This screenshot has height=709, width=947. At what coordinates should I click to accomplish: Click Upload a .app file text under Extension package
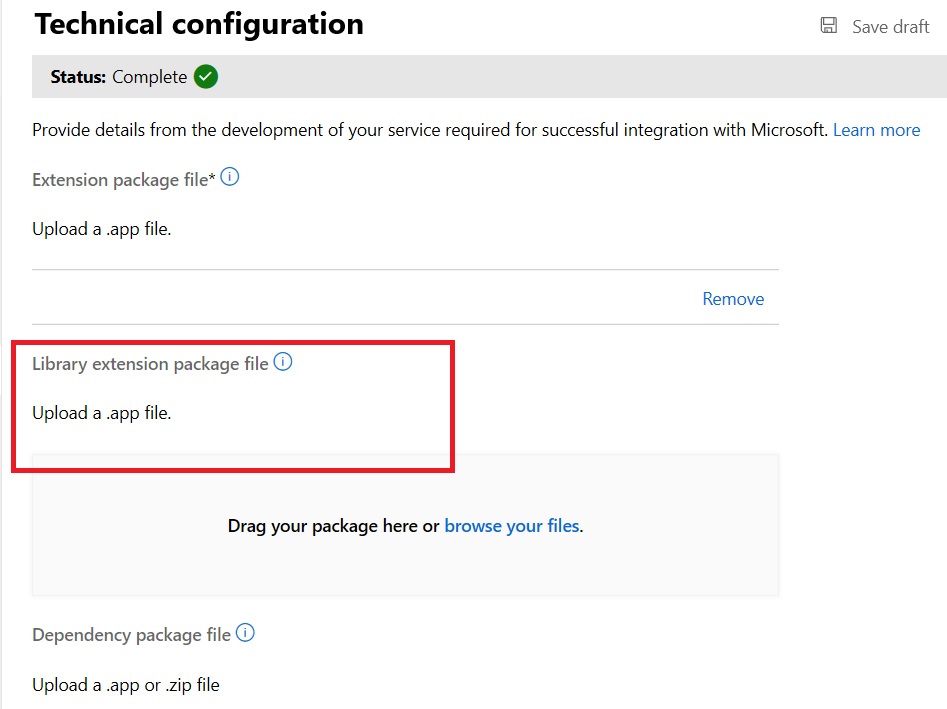coord(101,229)
